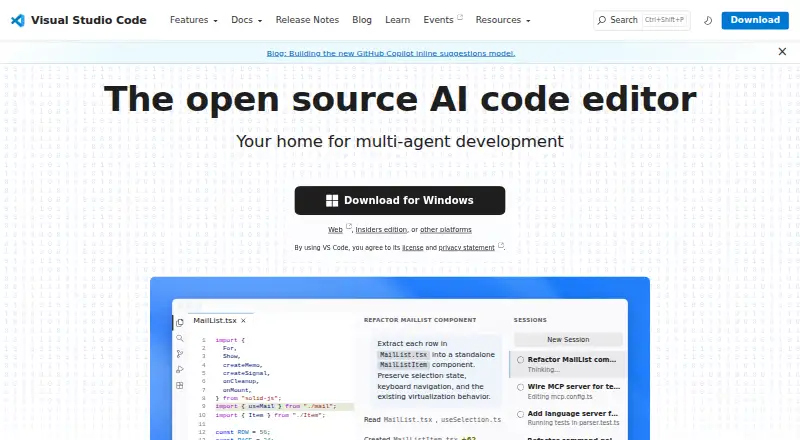Image resolution: width=800 pixels, height=440 pixels.
Task: Click the Run and Debug icon in sidebar
Action: 180,370
